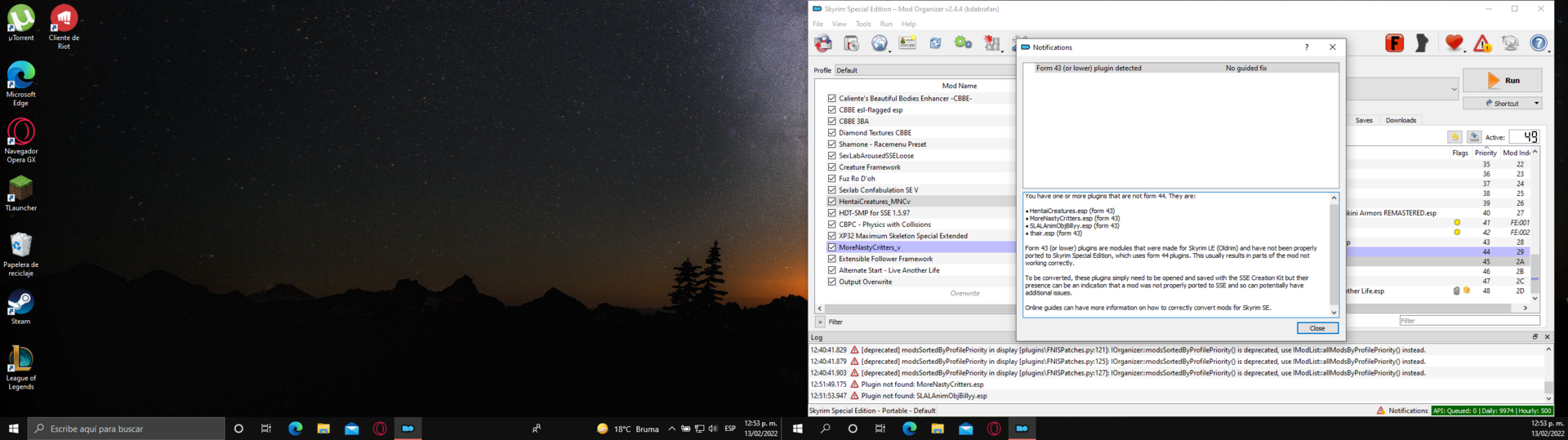This screenshot has width=1568, height=440.
Task: Click Close in the Notifications dialog
Action: tap(1317, 328)
